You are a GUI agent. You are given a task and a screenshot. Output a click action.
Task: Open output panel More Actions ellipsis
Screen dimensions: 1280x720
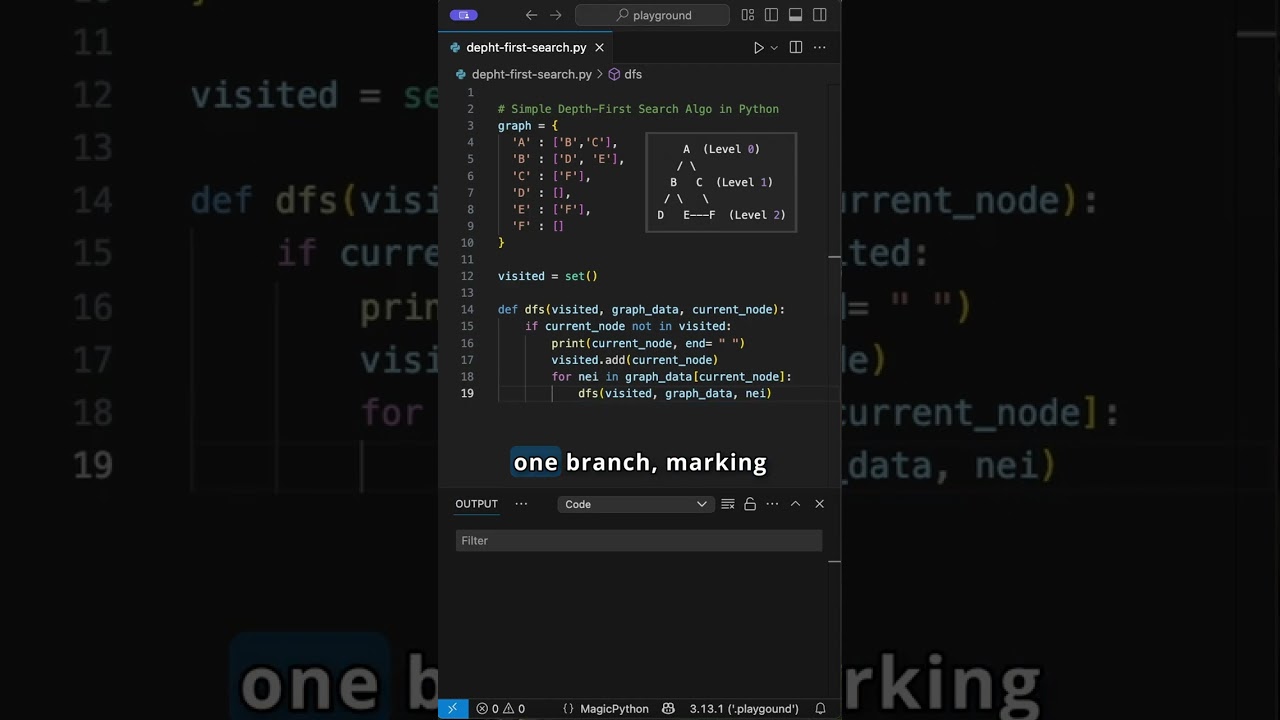772,504
